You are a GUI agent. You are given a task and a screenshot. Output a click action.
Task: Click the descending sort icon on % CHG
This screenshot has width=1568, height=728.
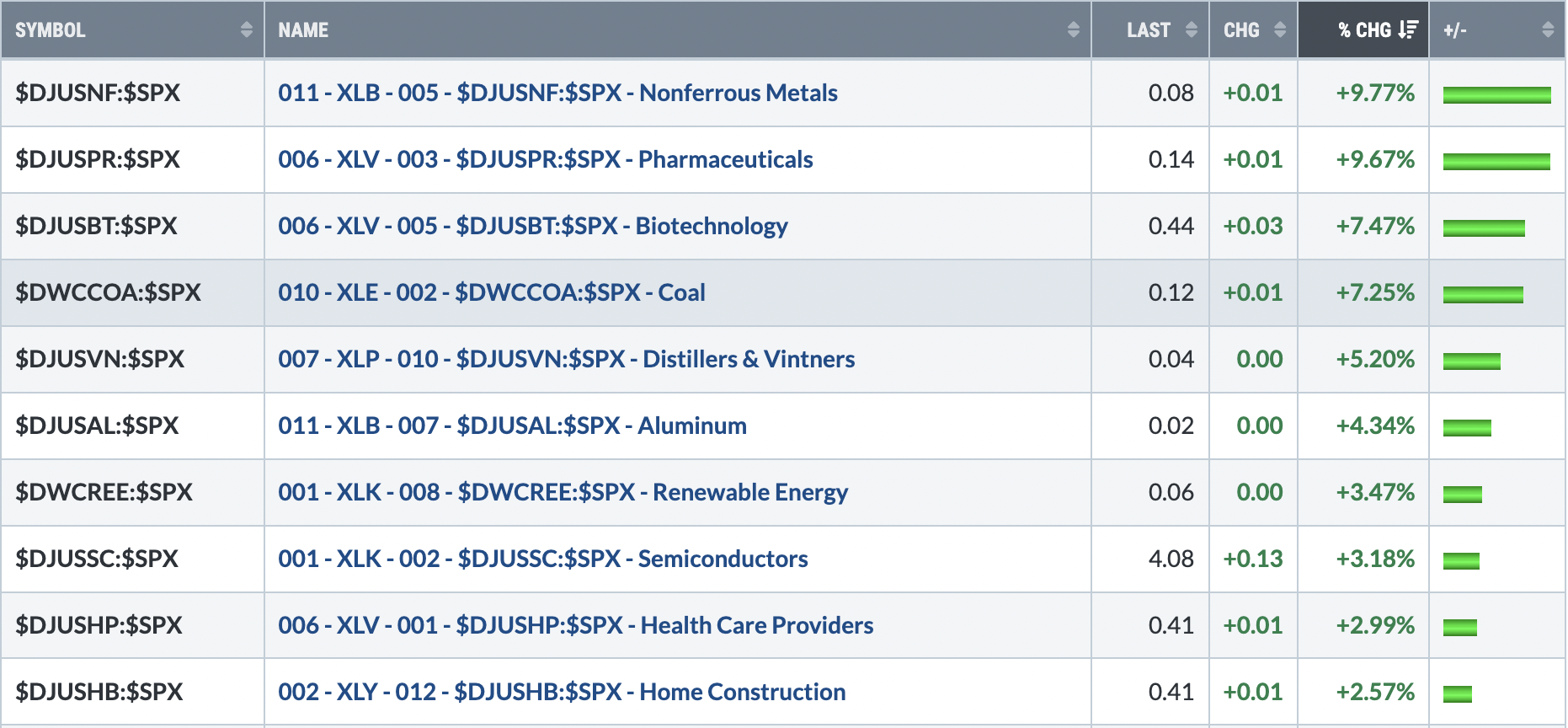pos(1408,29)
